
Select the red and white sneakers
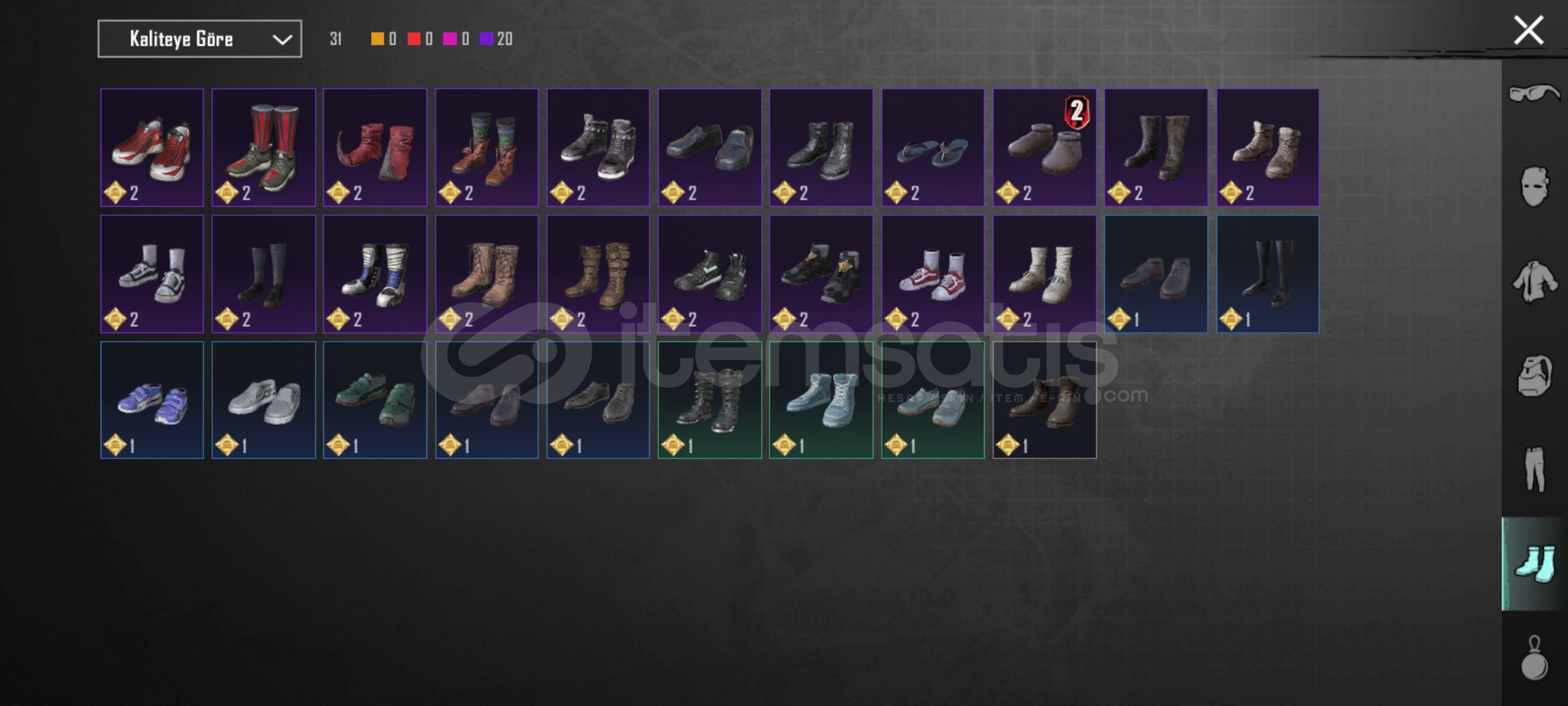pyautogui.click(x=152, y=148)
